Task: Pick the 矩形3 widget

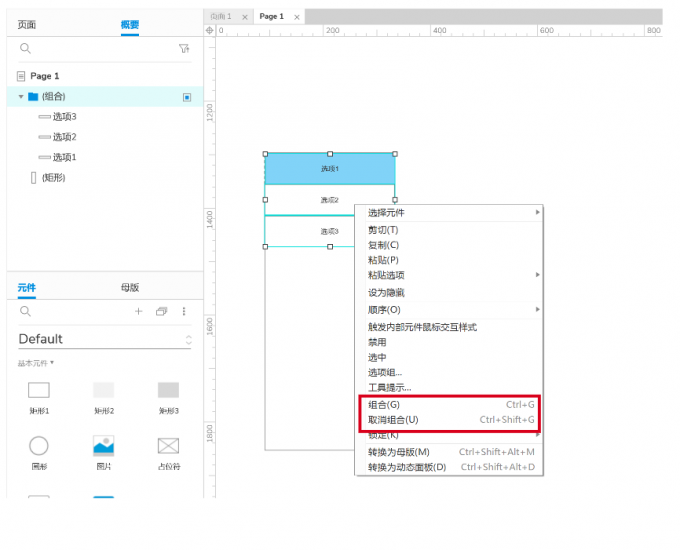Action: coord(168,398)
